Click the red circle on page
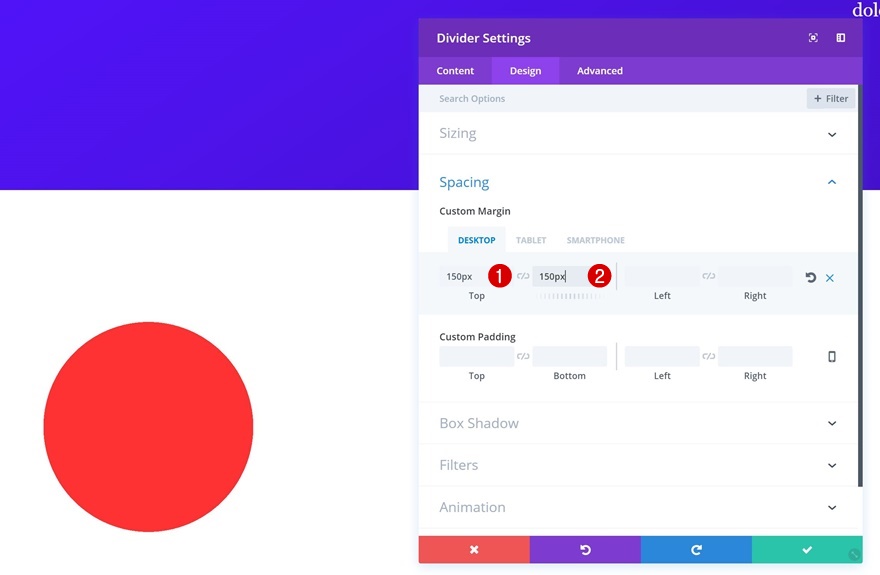This screenshot has width=880, height=575. (x=148, y=426)
